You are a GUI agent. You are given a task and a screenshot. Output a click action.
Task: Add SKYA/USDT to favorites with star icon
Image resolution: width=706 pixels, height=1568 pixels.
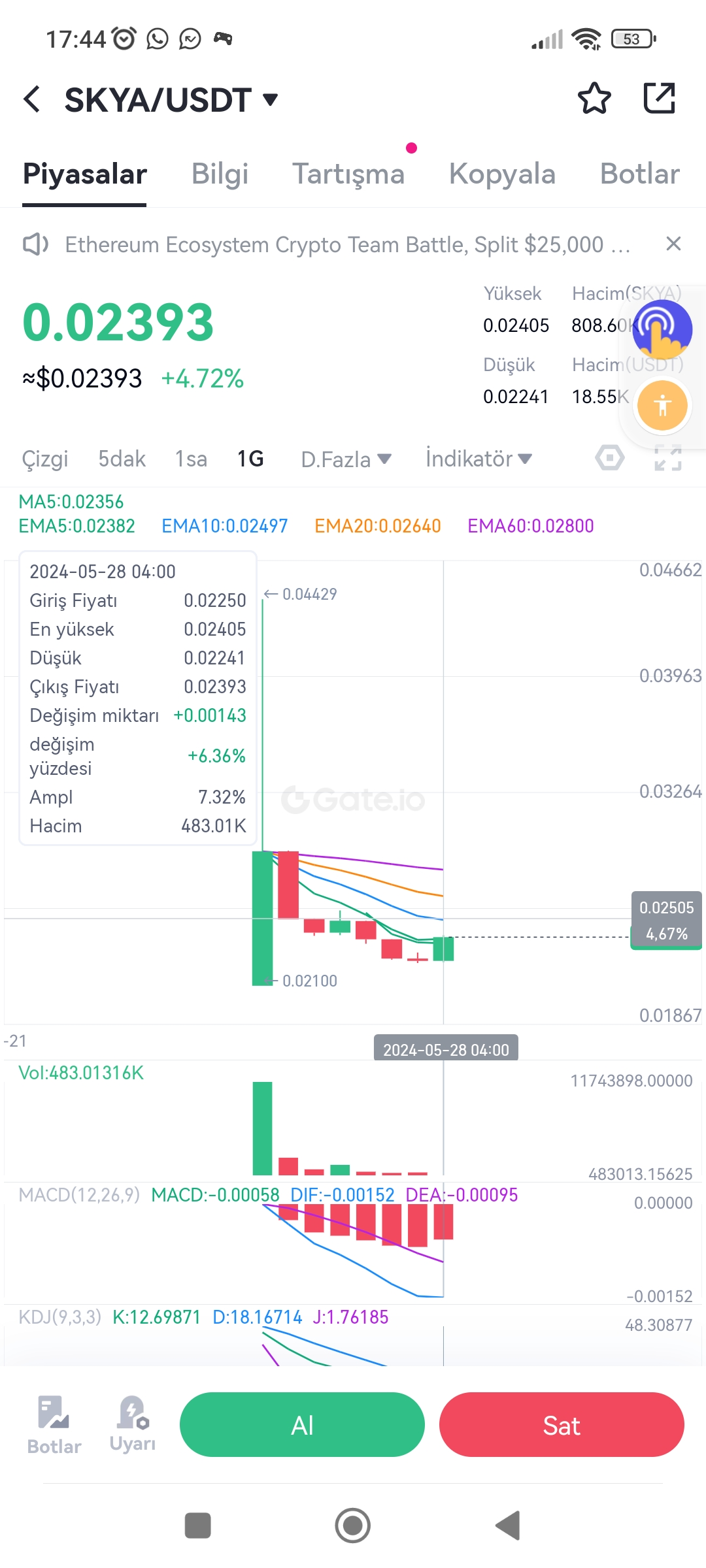[594, 99]
